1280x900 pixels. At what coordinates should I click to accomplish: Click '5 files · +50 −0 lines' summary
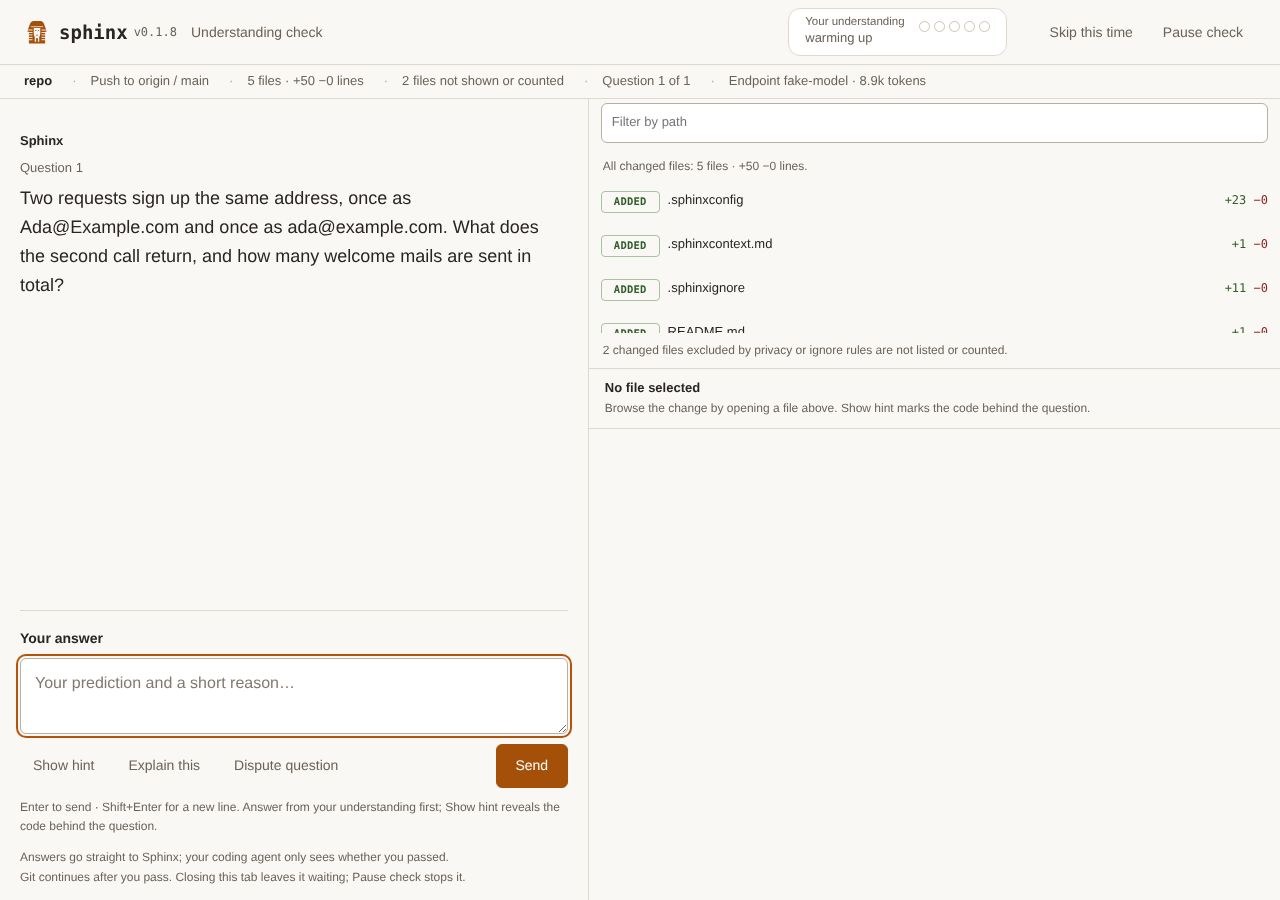point(306,81)
